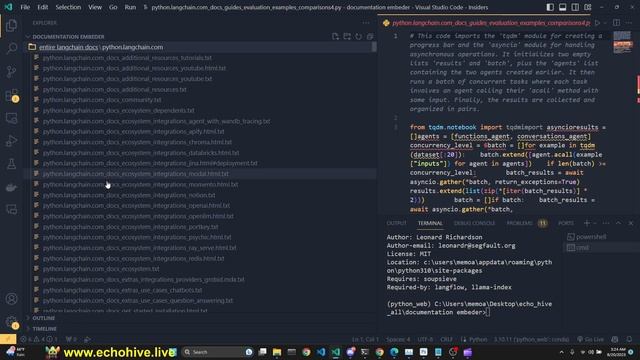Screen dimensions: 640x360
Task: Open the Run menu
Action: 130,7
